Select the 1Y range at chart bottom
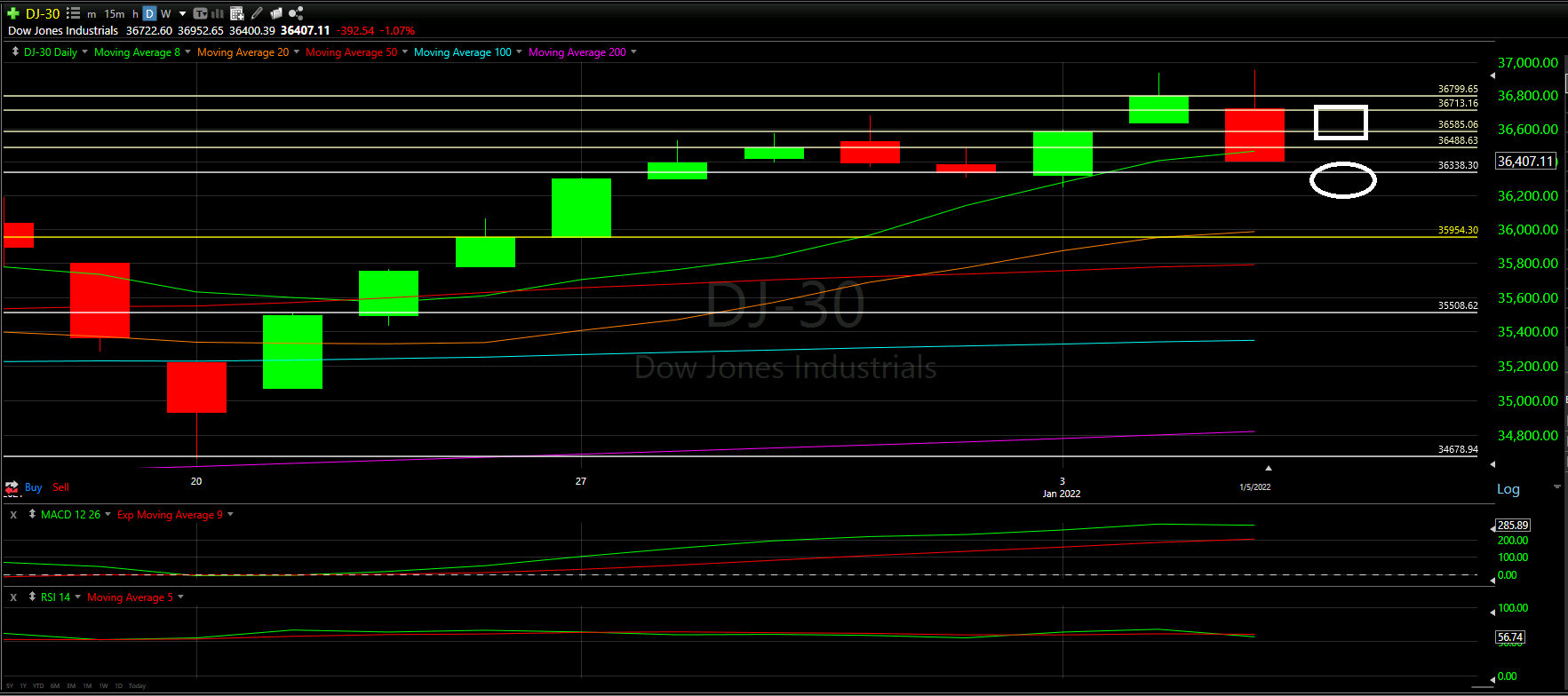The image size is (1568, 696). 24,686
